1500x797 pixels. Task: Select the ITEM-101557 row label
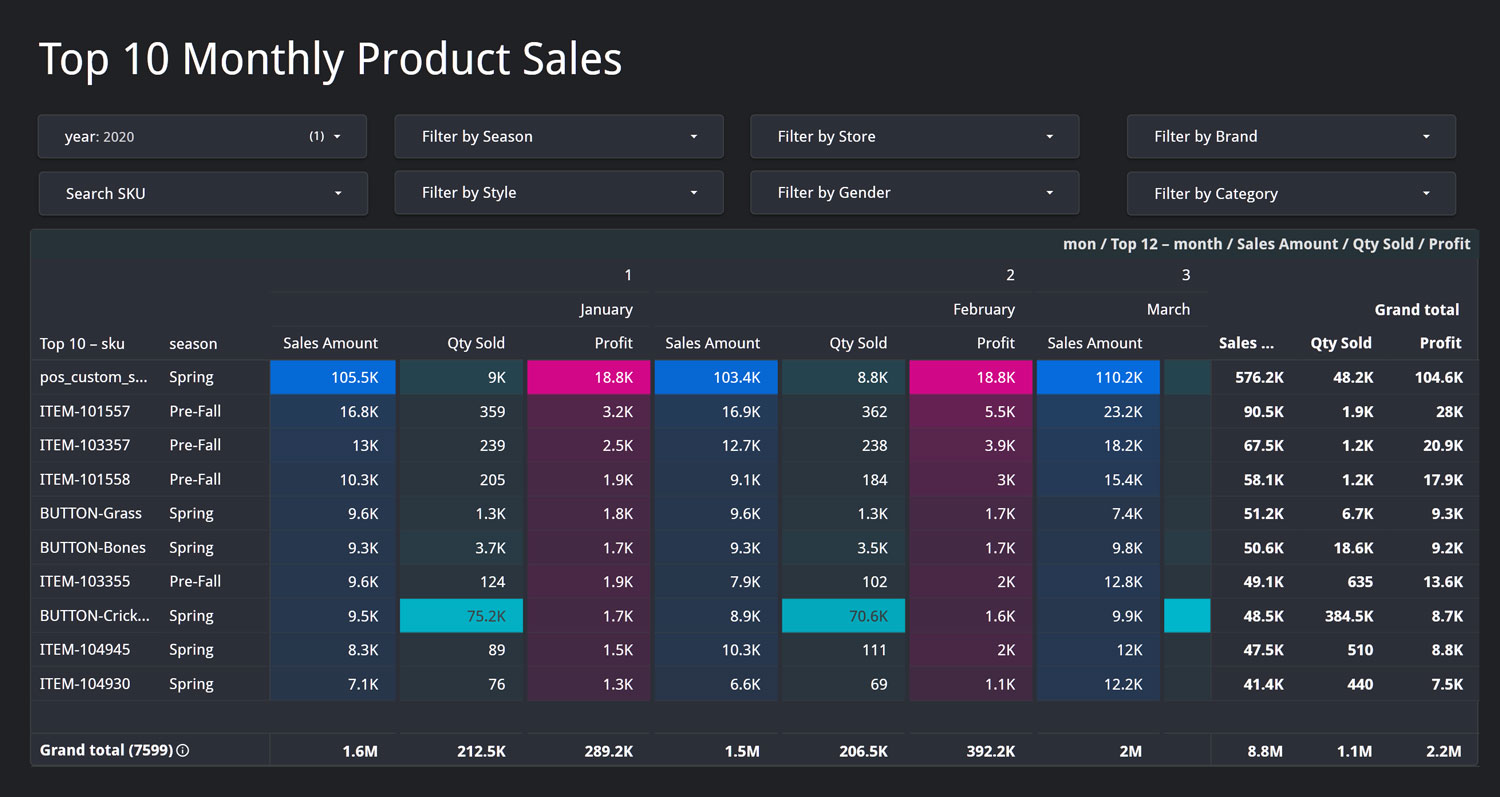[85, 411]
